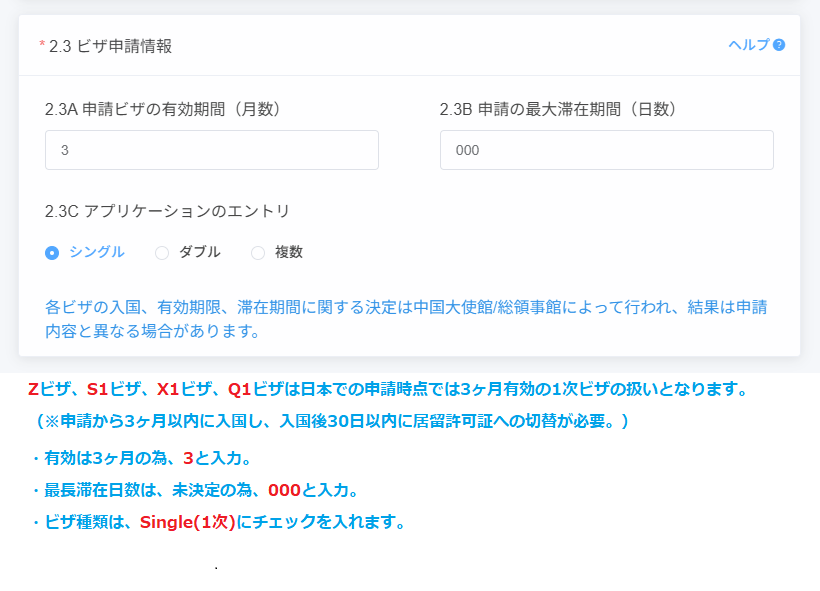This screenshot has width=820, height=591.
Task: Click the blue embassy decision notice text
Action: pos(406,319)
